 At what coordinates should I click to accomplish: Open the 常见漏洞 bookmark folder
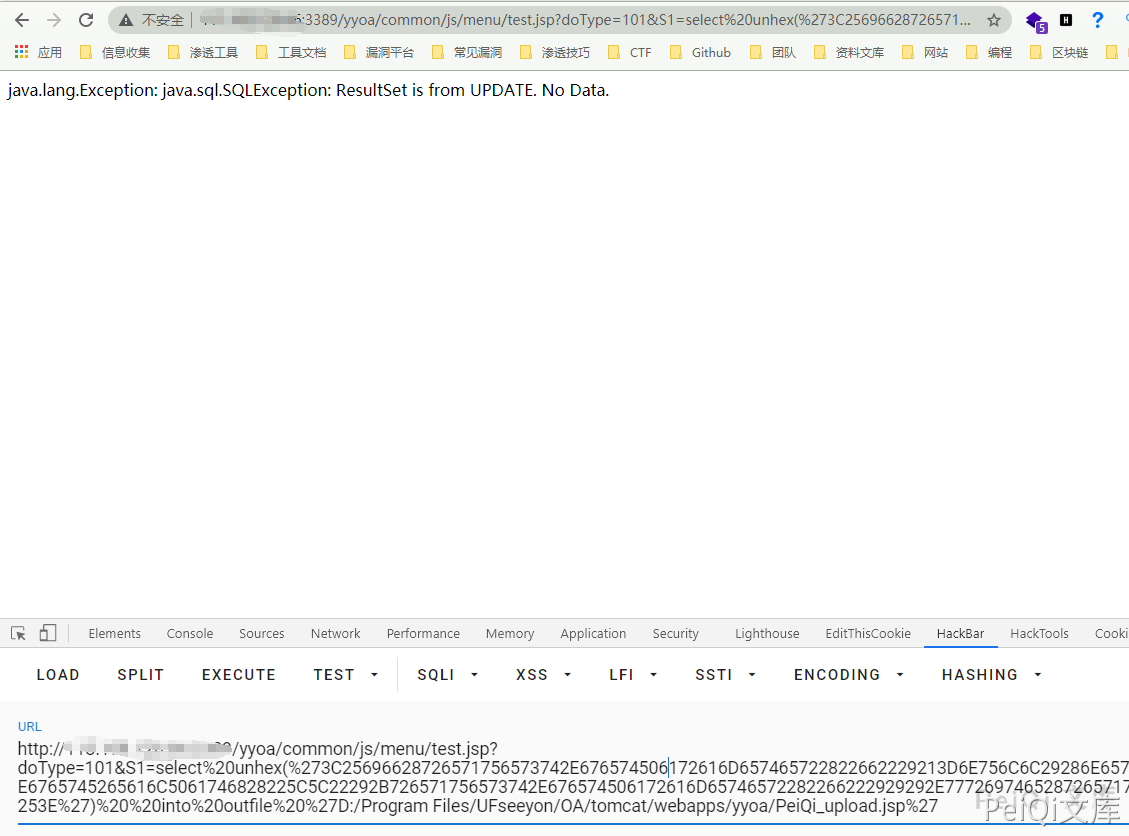pos(467,52)
